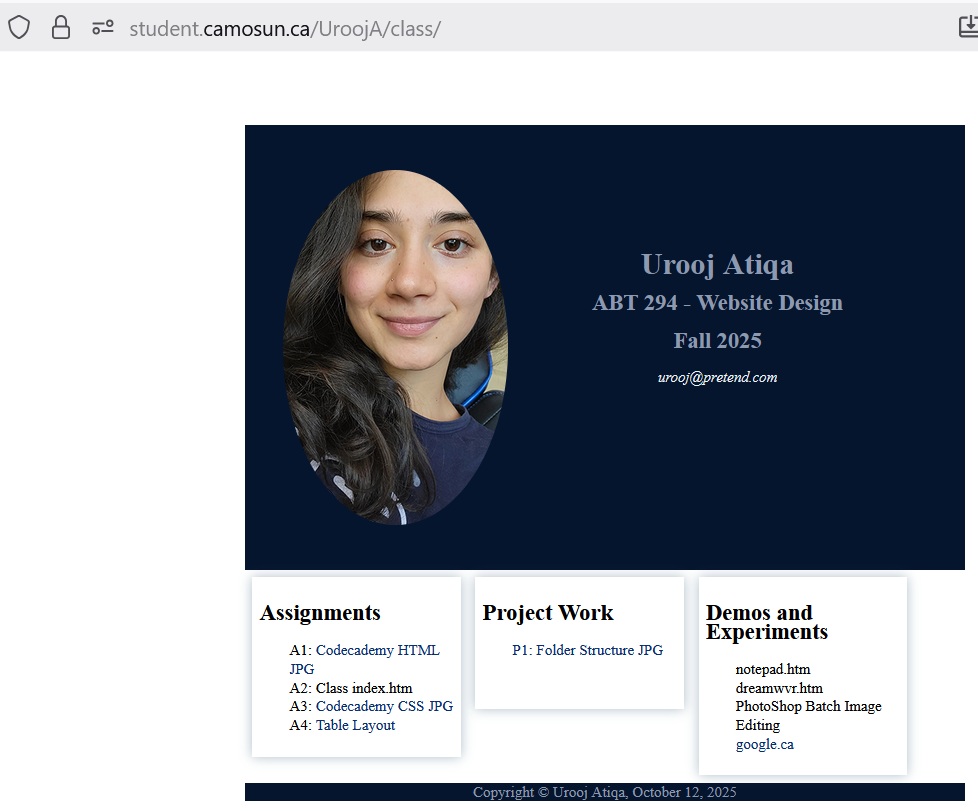This screenshot has height=811, width=978.
Task: Open the A1 Codecademy HTML JPG link
Action: [x=377, y=650]
